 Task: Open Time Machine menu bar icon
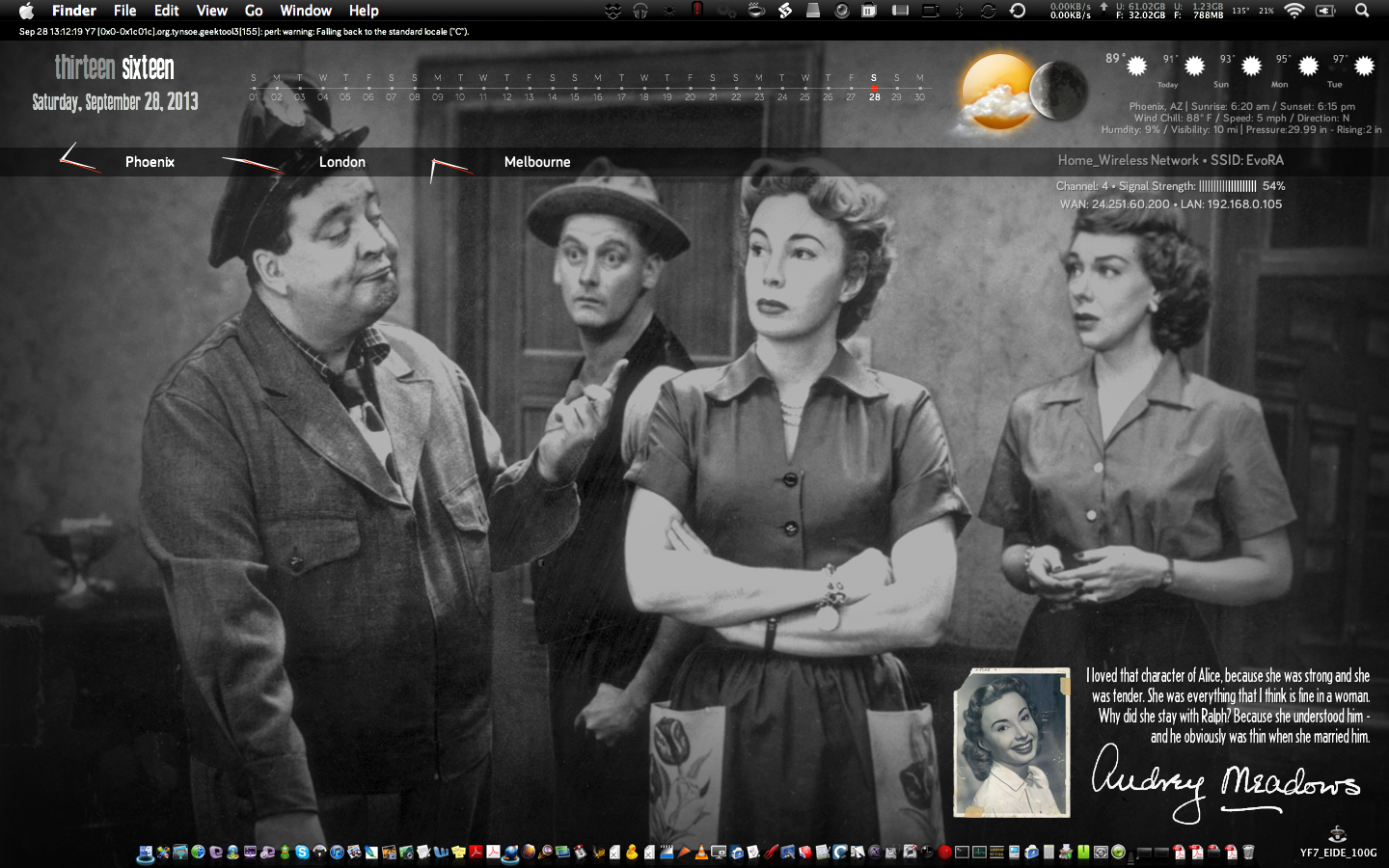click(x=1017, y=11)
